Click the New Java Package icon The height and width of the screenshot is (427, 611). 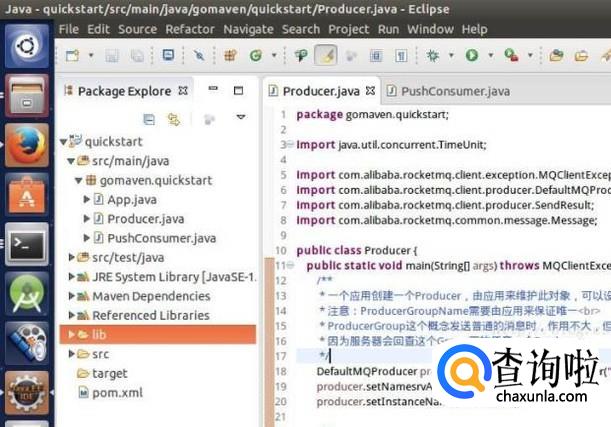(230, 56)
